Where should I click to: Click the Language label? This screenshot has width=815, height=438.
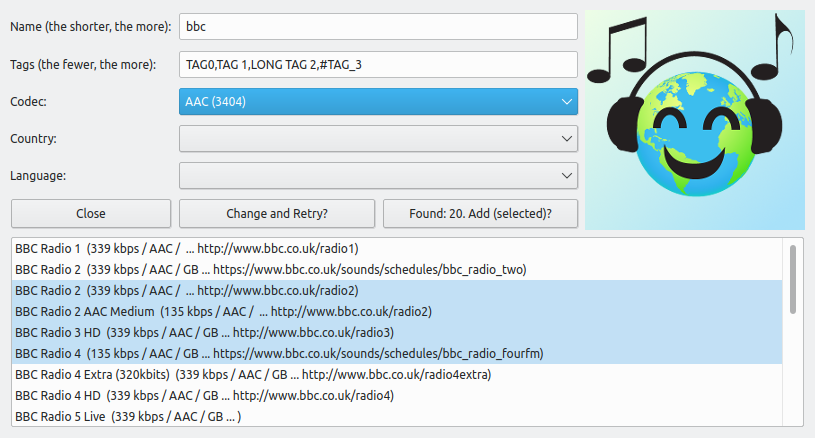coord(38,176)
